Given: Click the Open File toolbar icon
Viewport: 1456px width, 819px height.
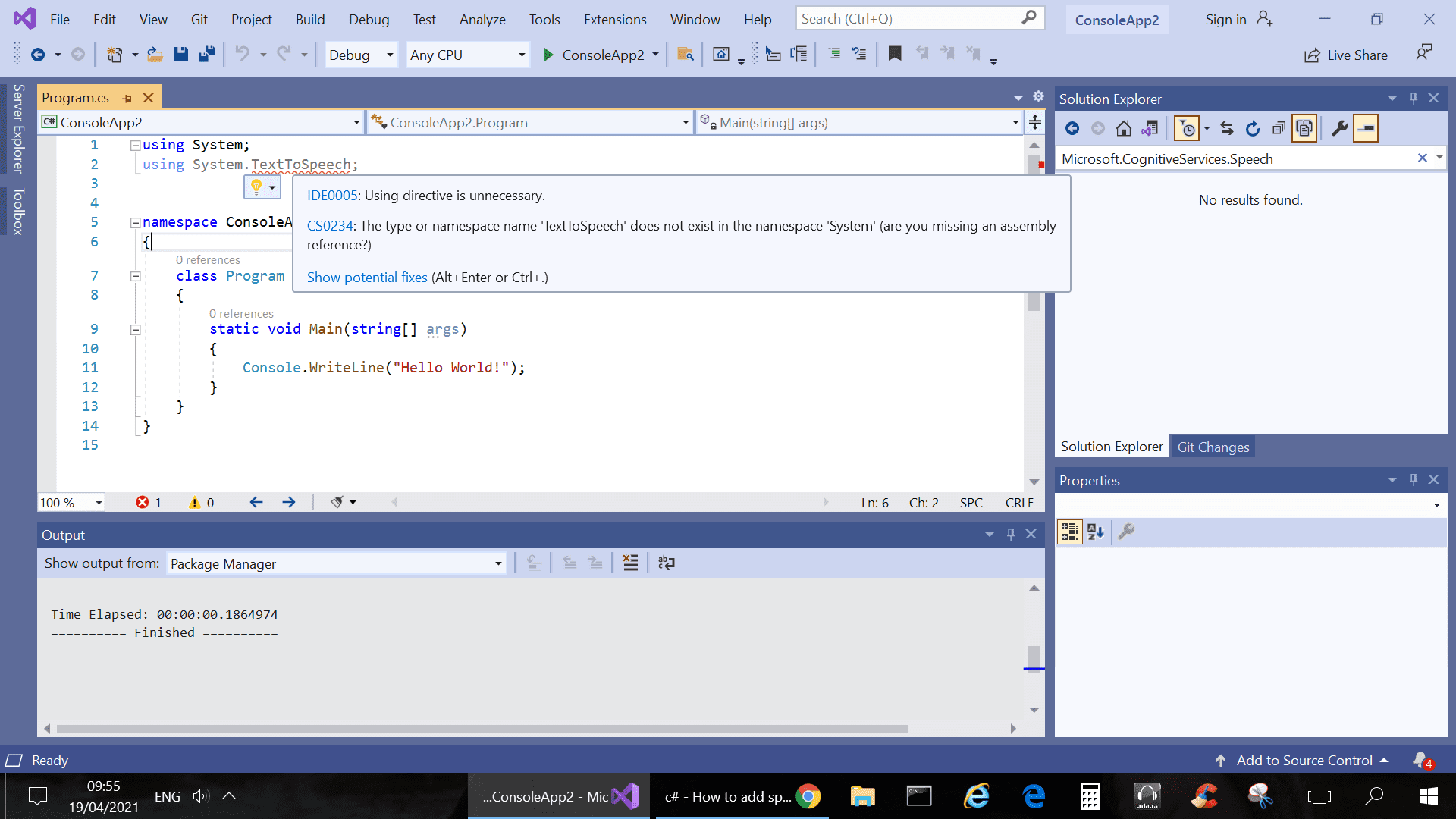Looking at the screenshot, I should click(x=155, y=55).
